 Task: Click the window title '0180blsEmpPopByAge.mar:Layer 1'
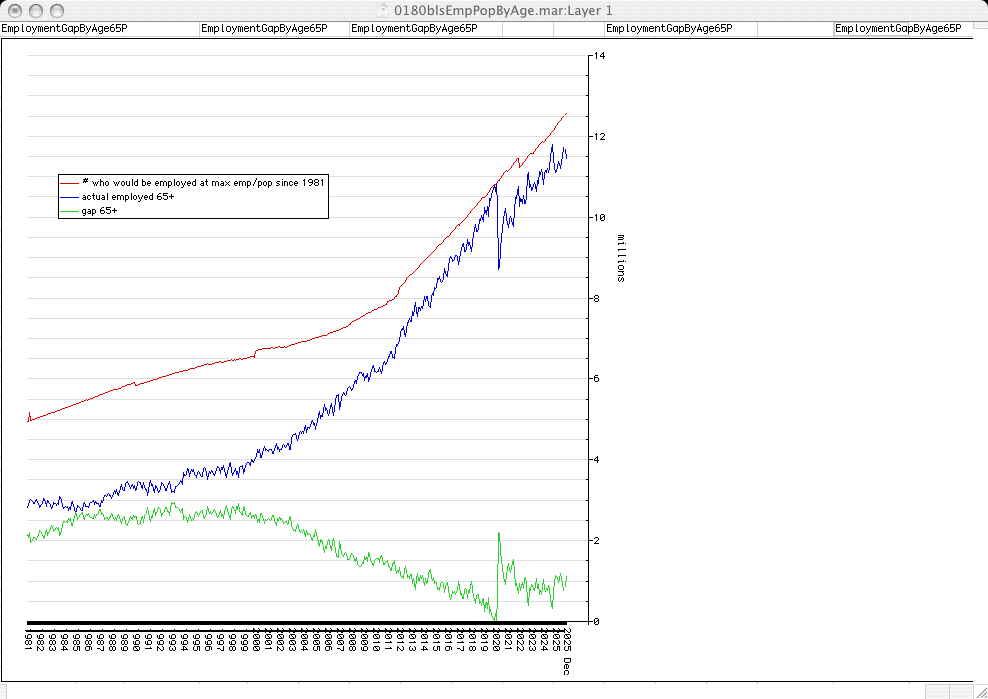(503, 9)
